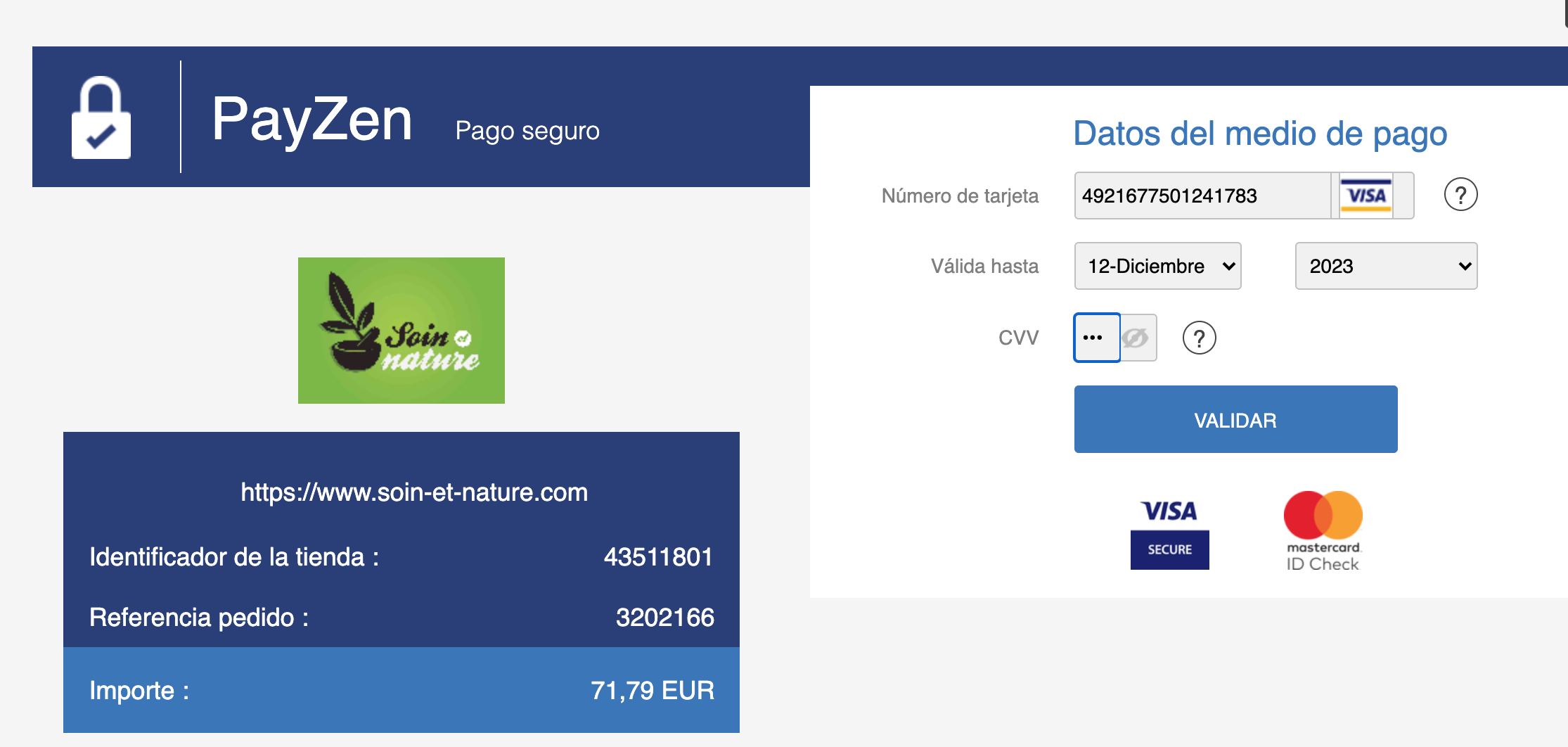Toggle CVV visibility with the eye icon
1568x747 pixels.
coord(1136,338)
